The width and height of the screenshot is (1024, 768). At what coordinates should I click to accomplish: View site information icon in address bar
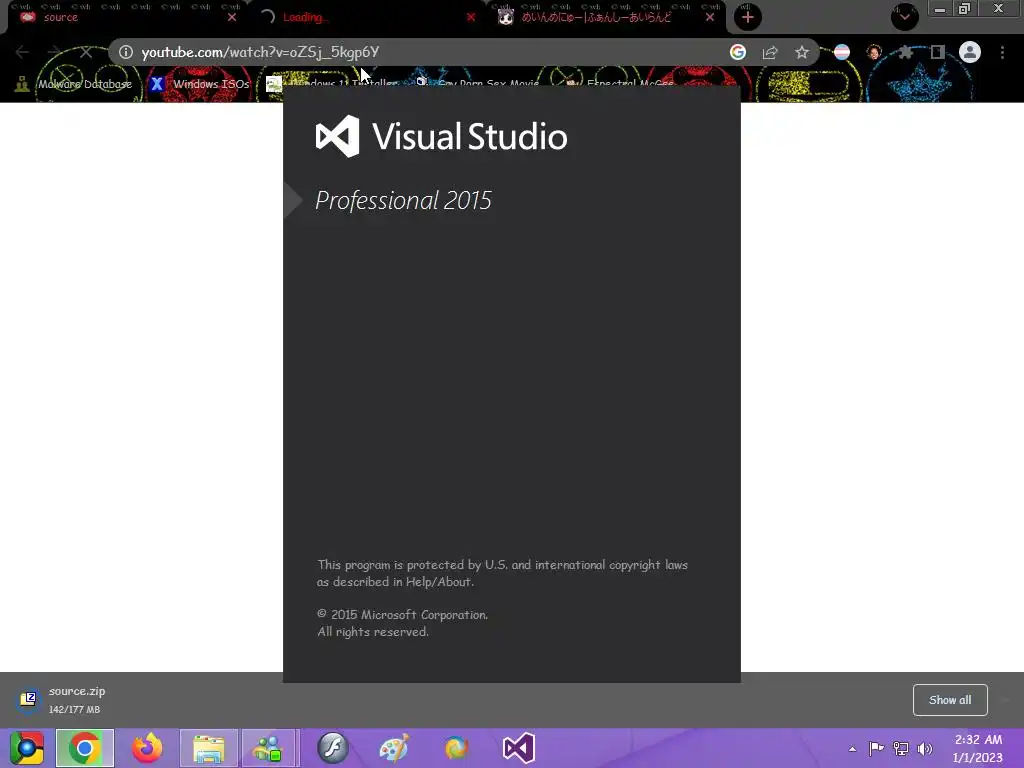(x=125, y=52)
